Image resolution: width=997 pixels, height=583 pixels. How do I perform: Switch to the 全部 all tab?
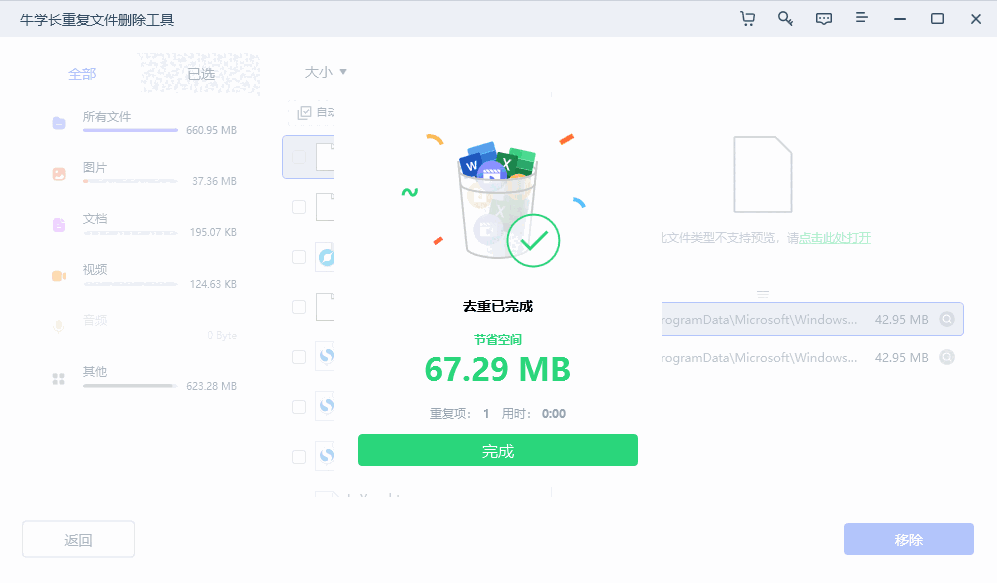pos(83,73)
